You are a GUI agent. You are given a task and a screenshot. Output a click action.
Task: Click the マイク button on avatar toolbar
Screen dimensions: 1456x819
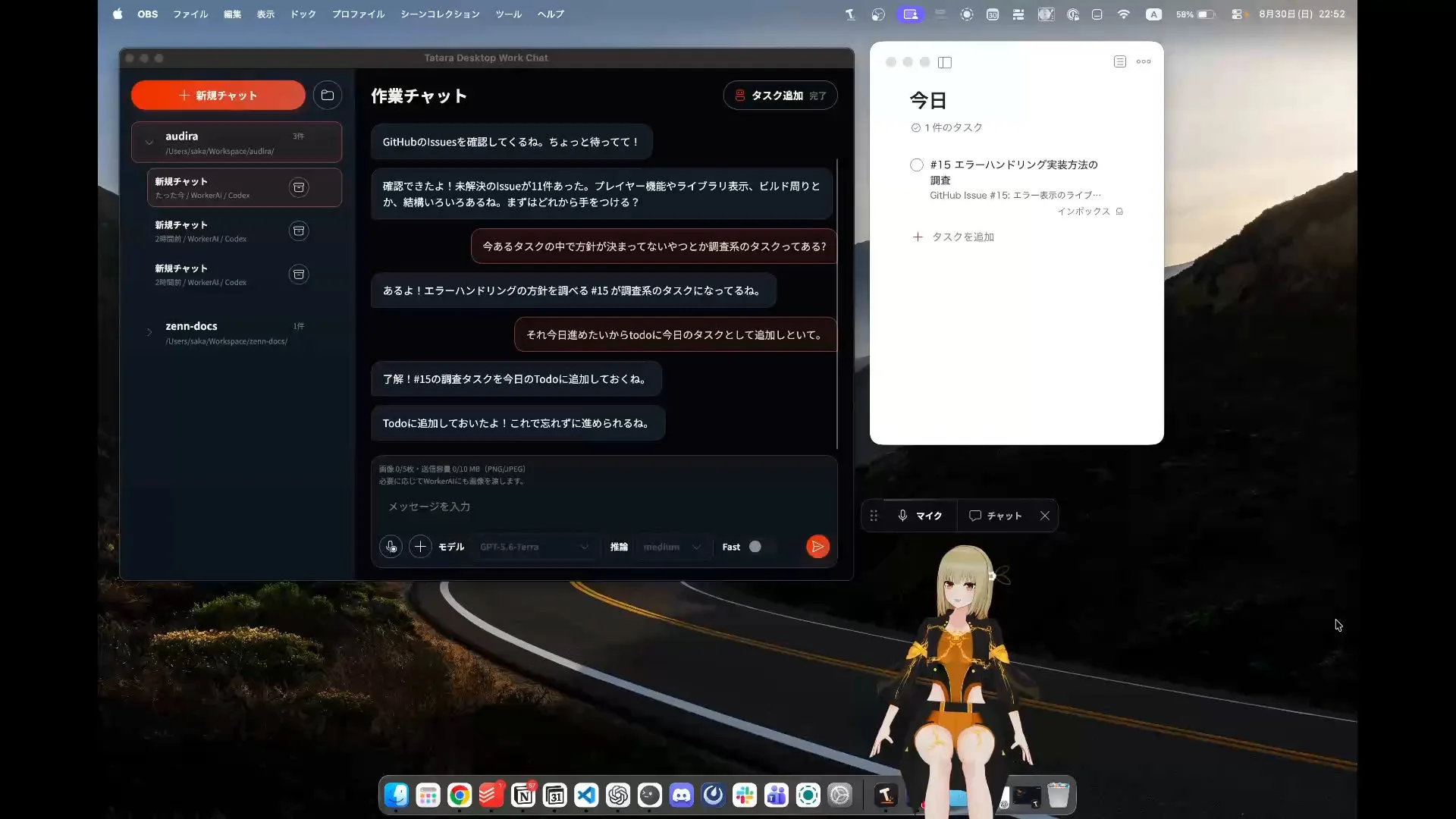pyautogui.click(x=920, y=516)
